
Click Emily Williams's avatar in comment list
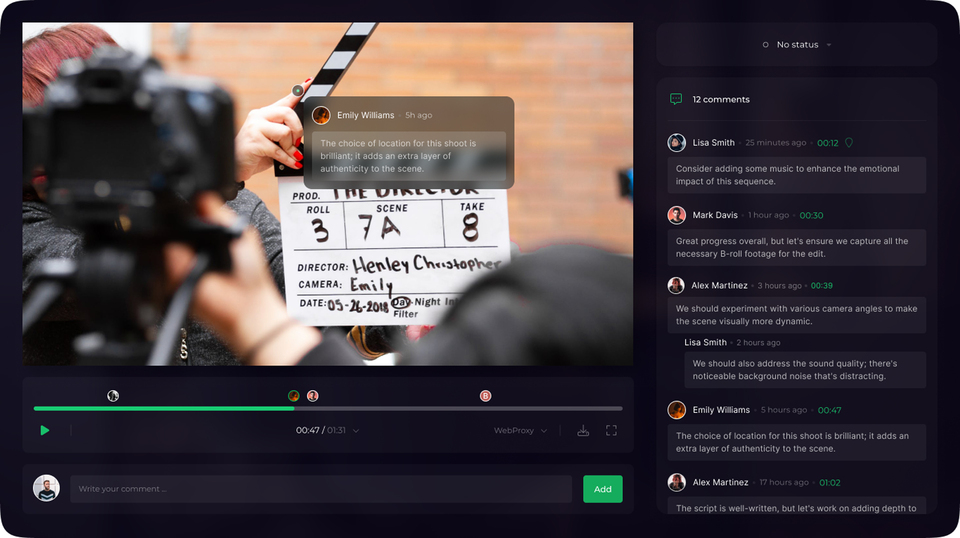tap(677, 410)
